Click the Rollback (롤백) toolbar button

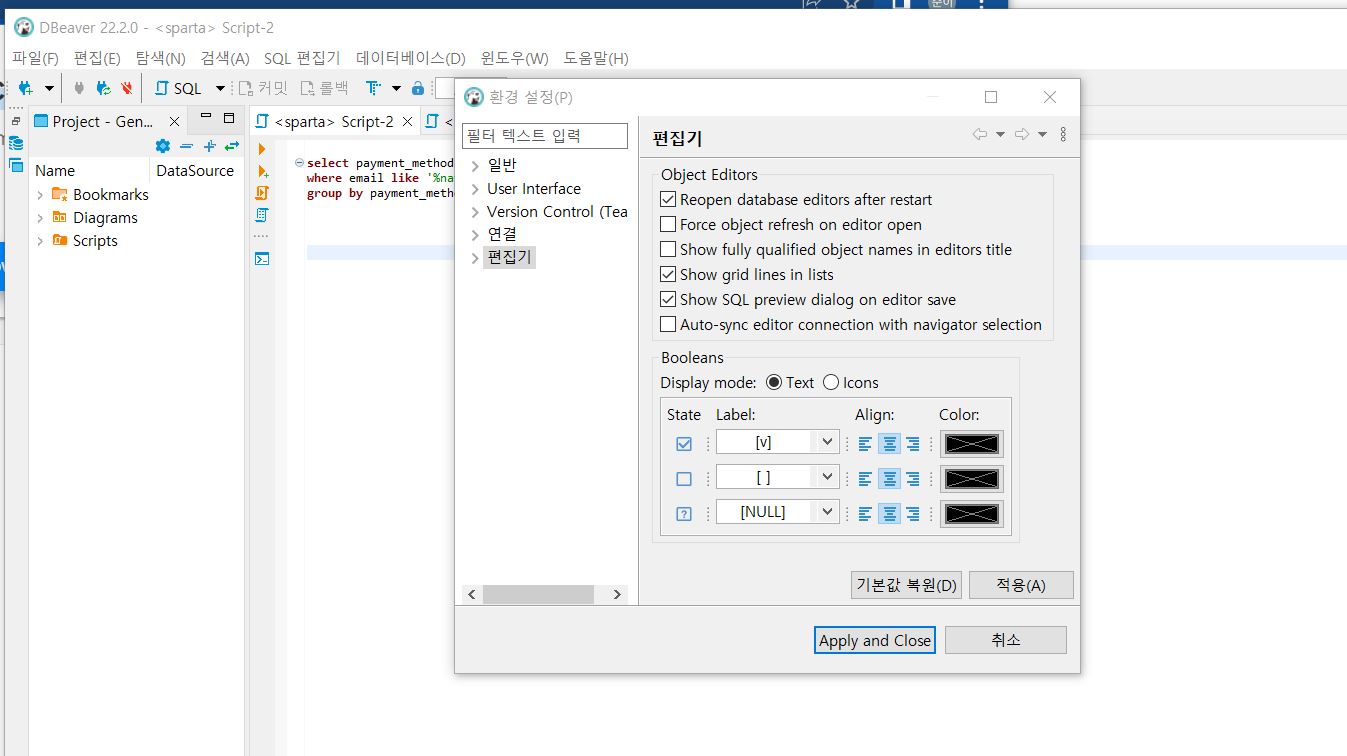325,88
